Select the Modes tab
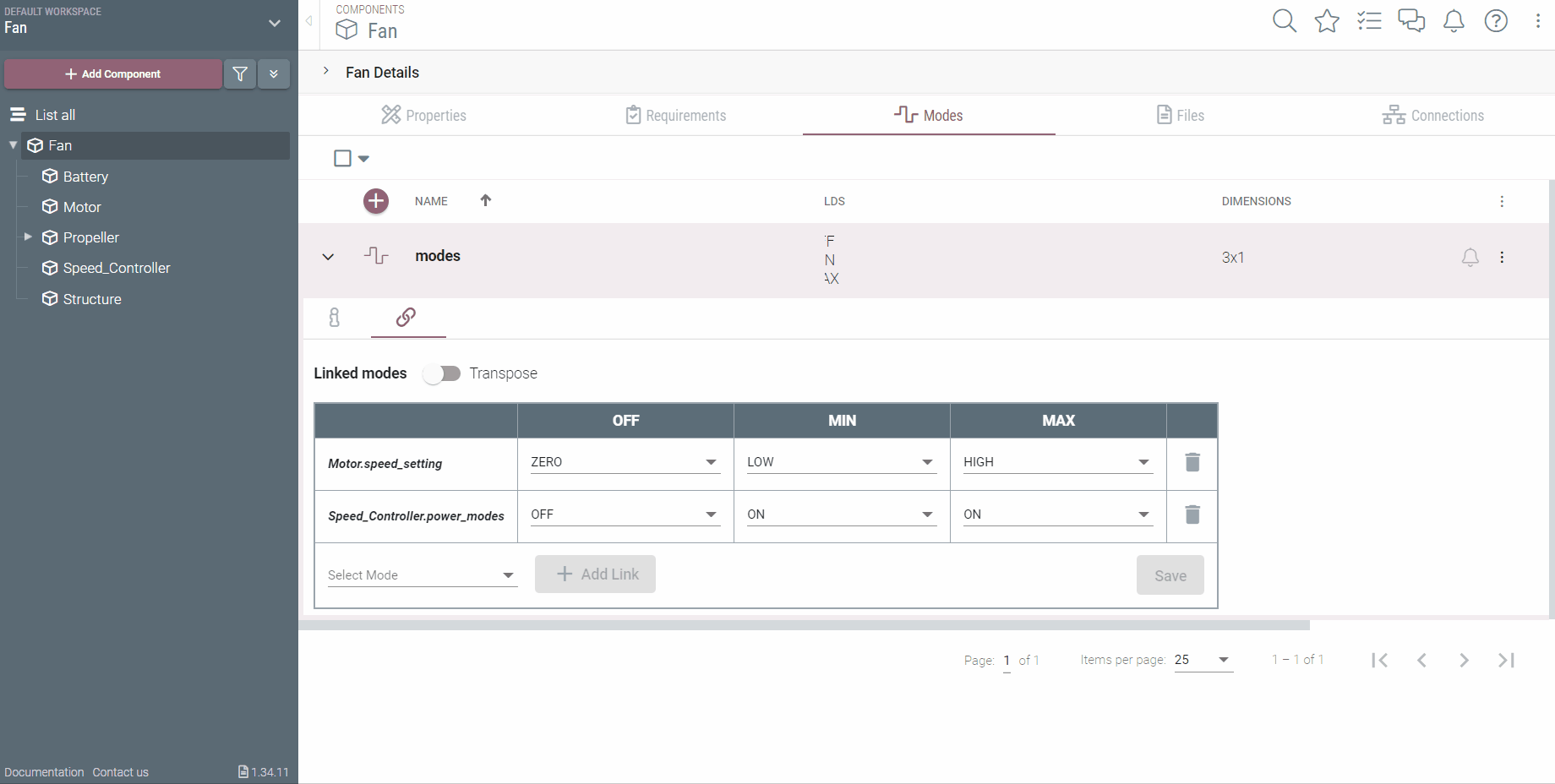Image resolution: width=1555 pixels, height=784 pixels. (929, 115)
